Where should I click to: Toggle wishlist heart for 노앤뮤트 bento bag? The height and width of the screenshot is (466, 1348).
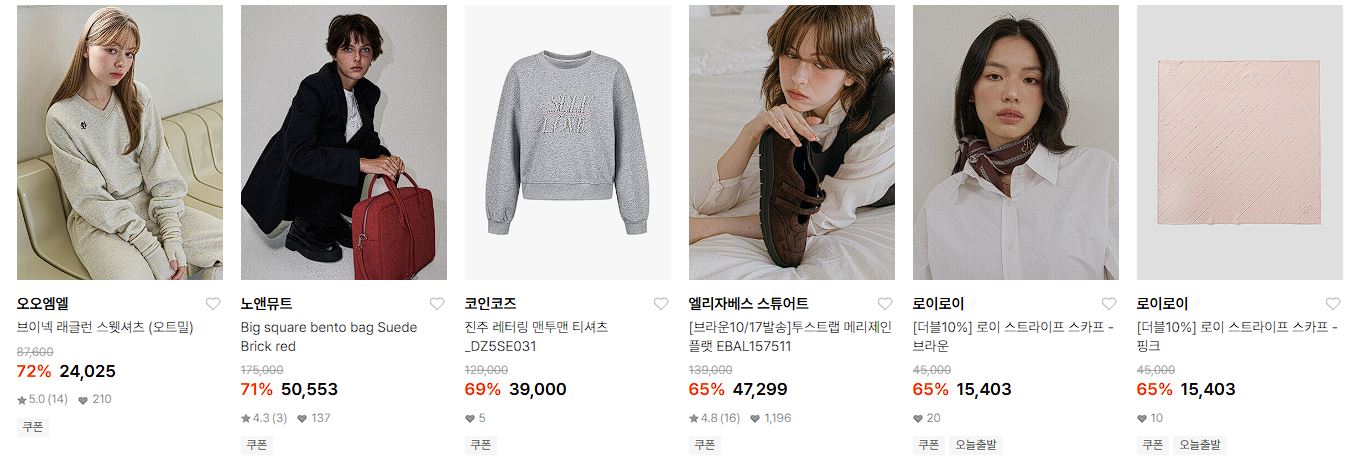click(x=436, y=304)
